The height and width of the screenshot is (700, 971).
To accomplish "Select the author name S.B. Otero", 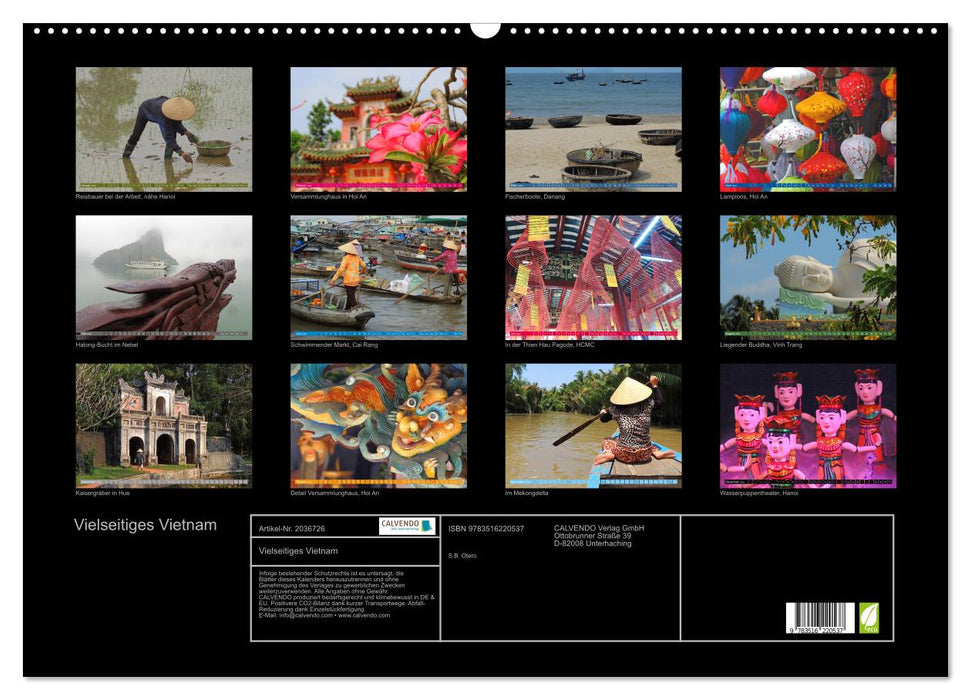I will pos(462,555).
